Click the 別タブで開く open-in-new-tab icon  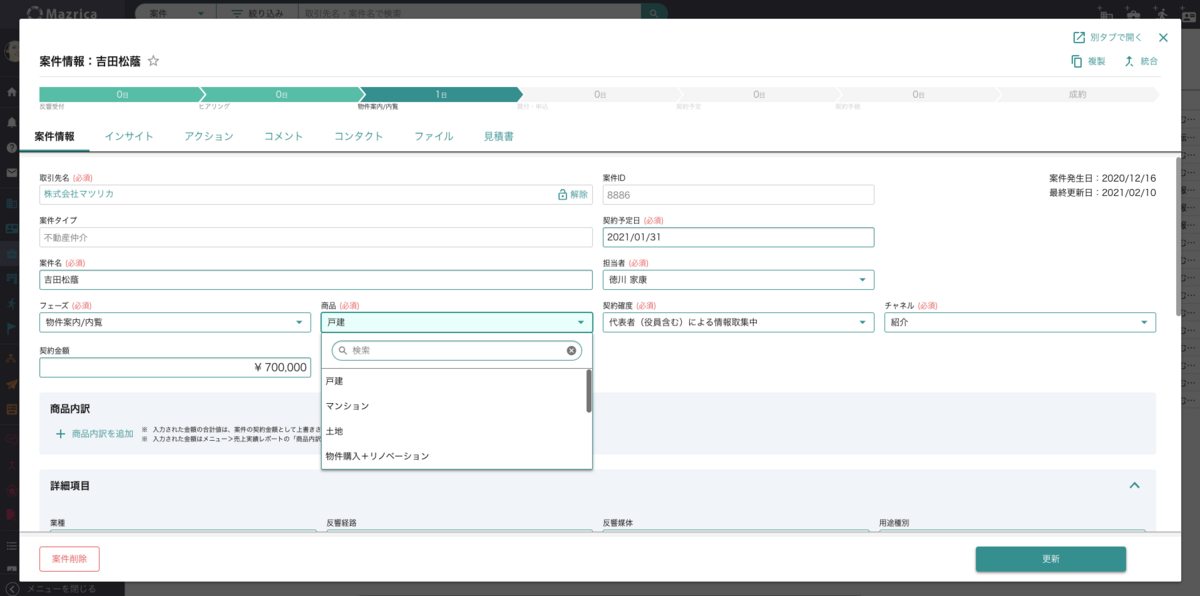pyautogui.click(x=1079, y=38)
